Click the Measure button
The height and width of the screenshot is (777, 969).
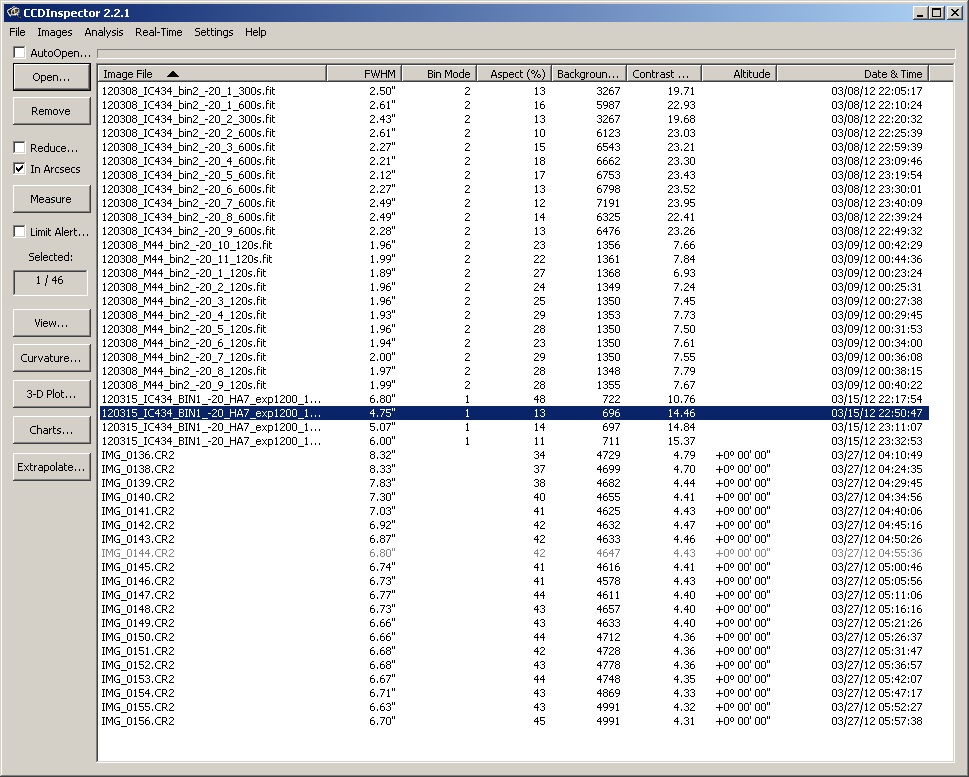(x=51, y=199)
